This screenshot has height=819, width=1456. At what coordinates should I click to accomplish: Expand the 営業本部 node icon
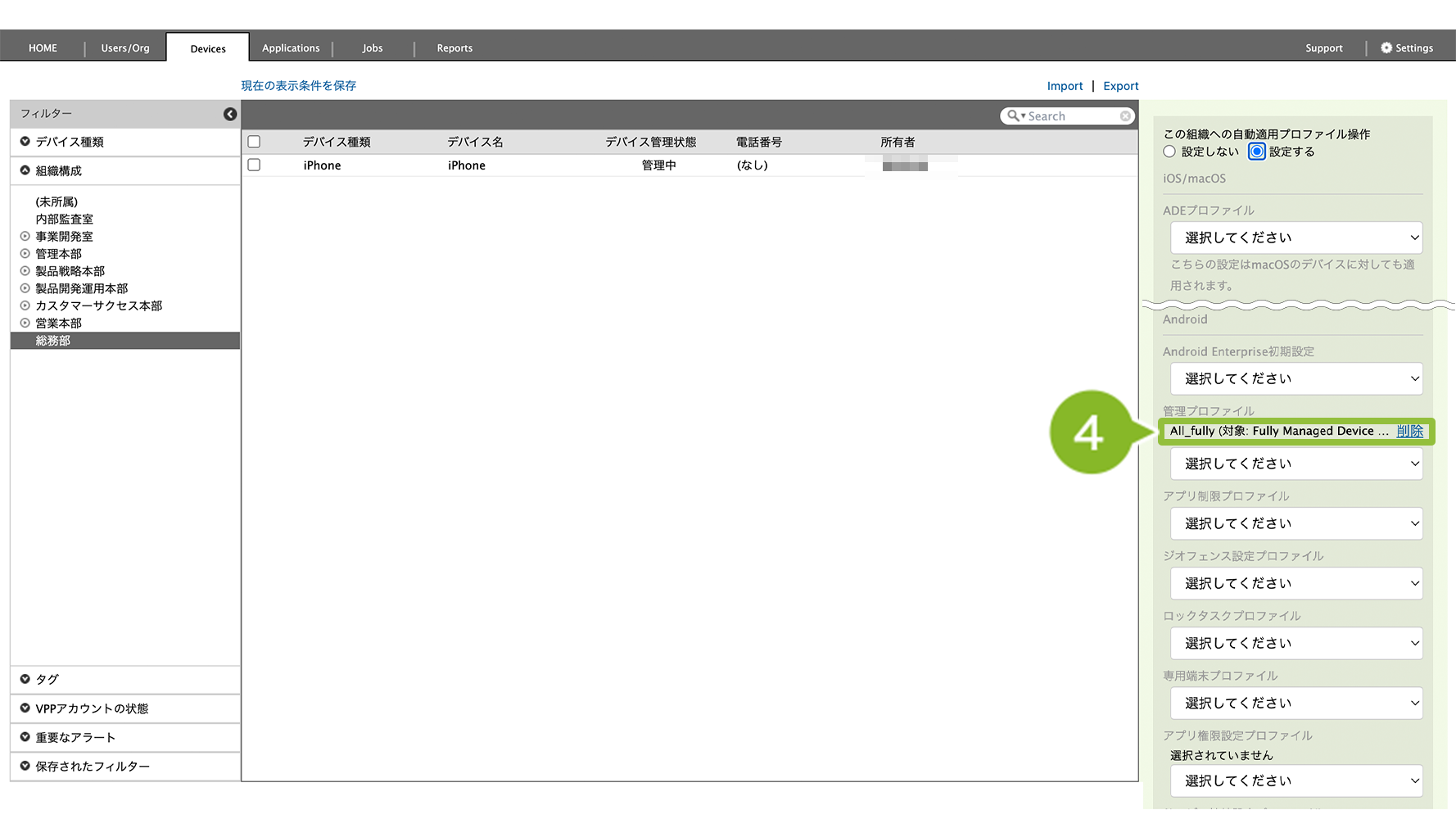point(25,324)
